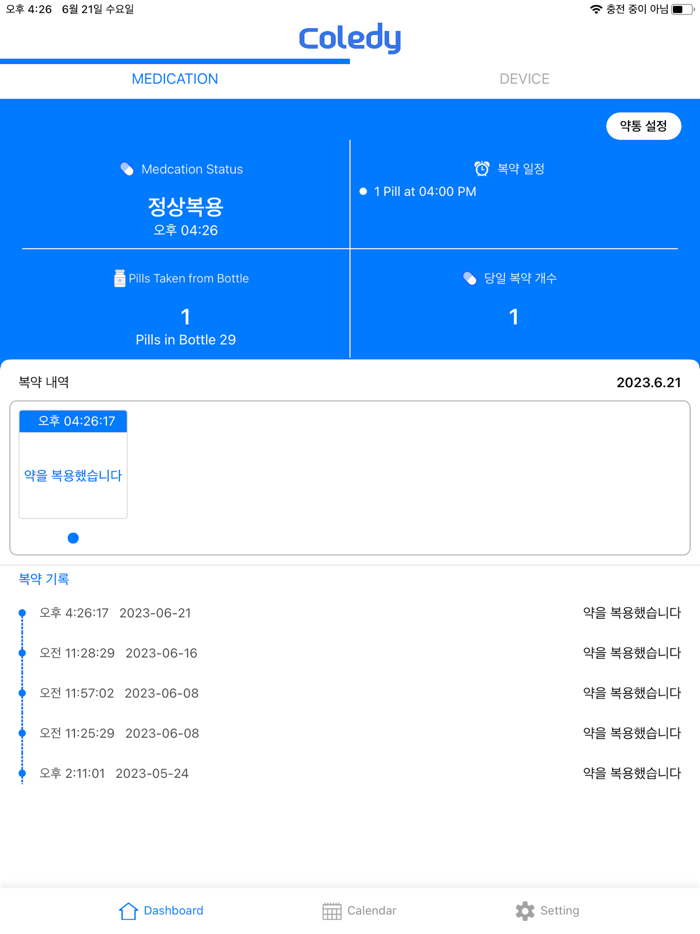700x934 pixels.
Task: Select record 오후 4:26:17 2023-06-21
Action: tap(350, 613)
